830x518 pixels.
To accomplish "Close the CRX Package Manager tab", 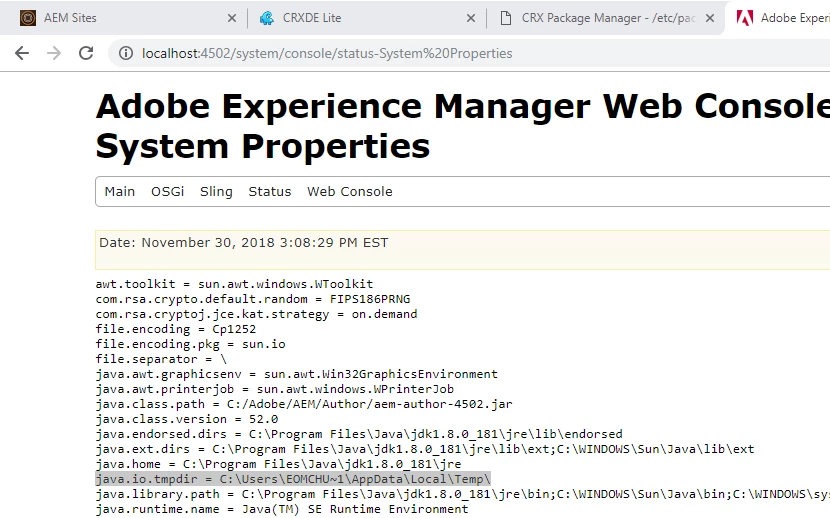I will pos(710,18).
